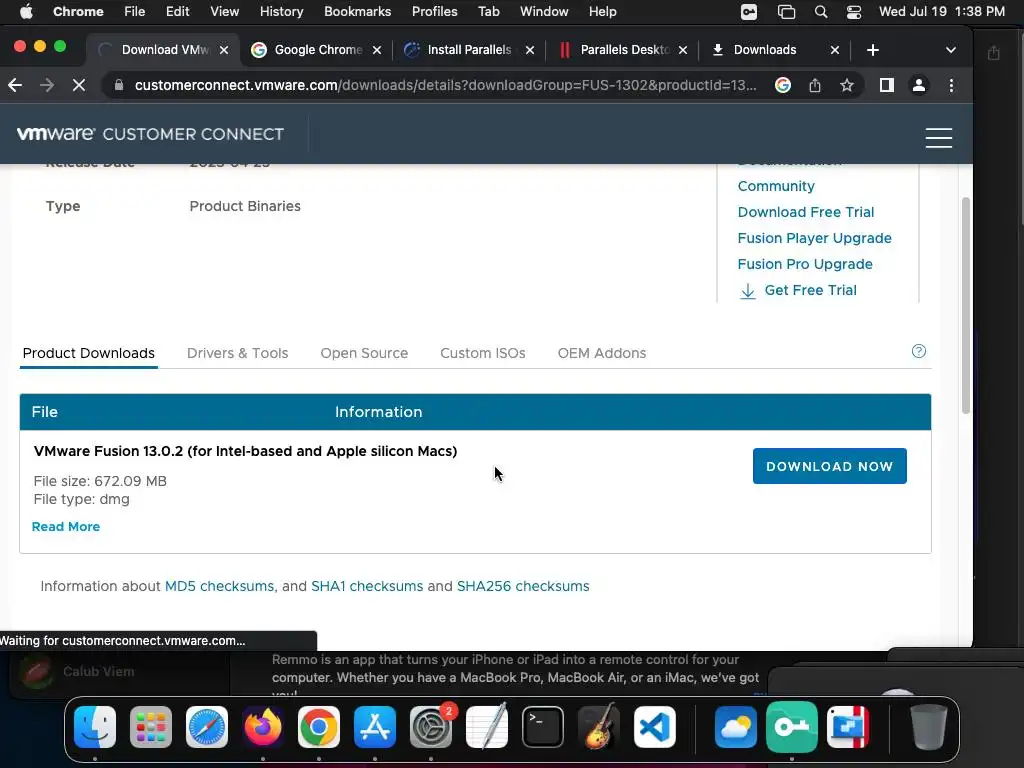The height and width of the screenshot is (768, 1024).
Task: Open the Bookmarks menu
Action: [x=357, y=12]
